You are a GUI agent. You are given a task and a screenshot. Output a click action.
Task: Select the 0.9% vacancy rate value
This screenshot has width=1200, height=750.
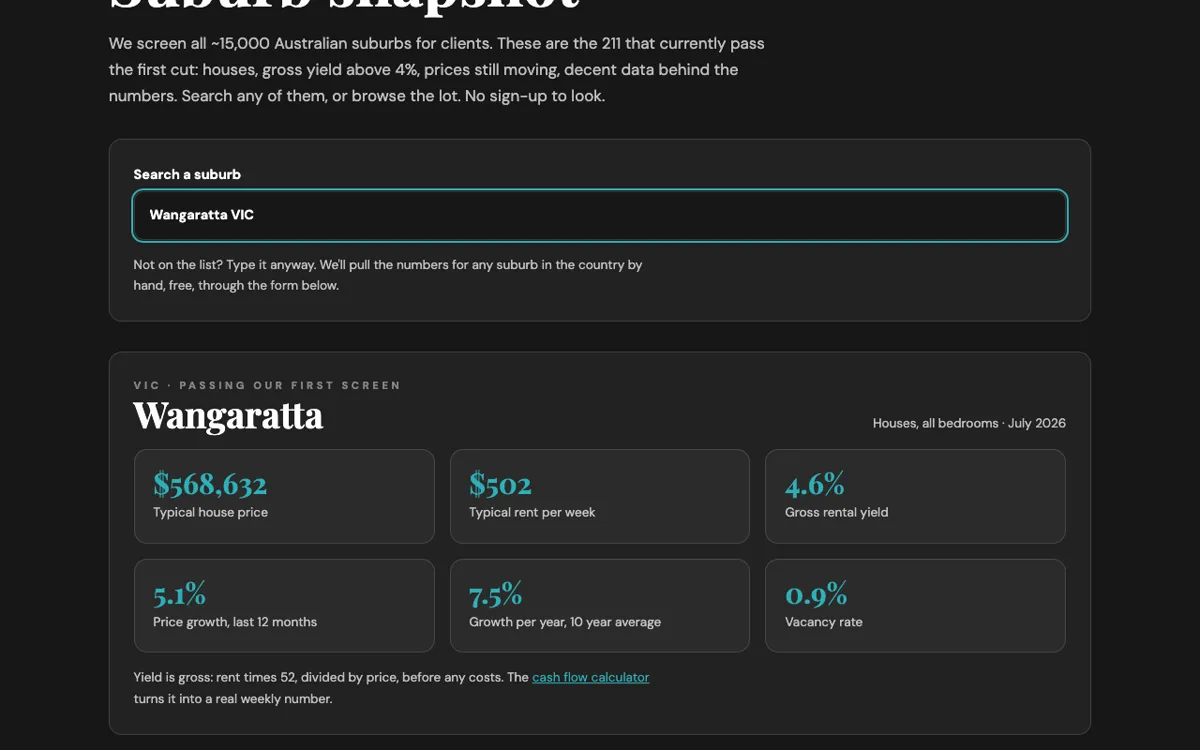pyautogui.click(x=816, y=594)
